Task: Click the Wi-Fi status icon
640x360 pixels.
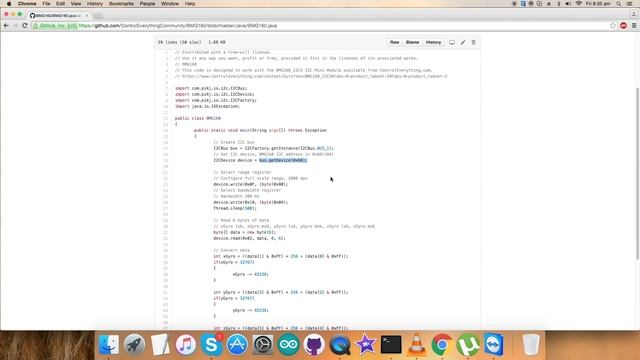Action: (578, 4)
